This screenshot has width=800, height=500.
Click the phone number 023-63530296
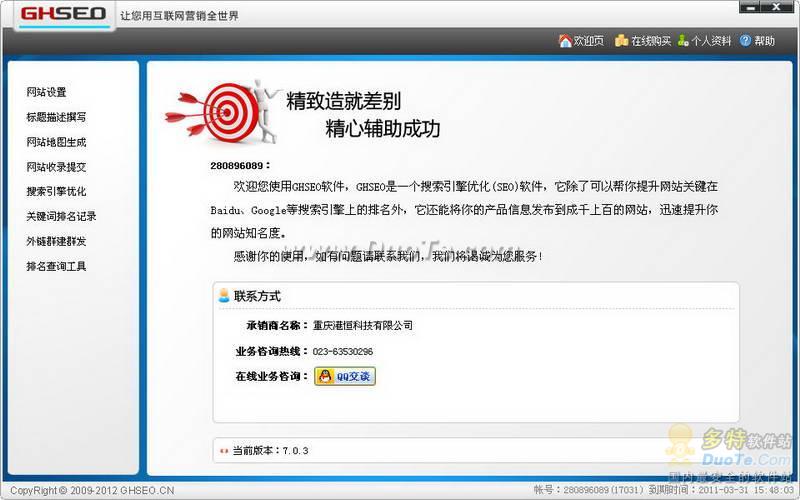pyautogui.click(x=343, y=352)
